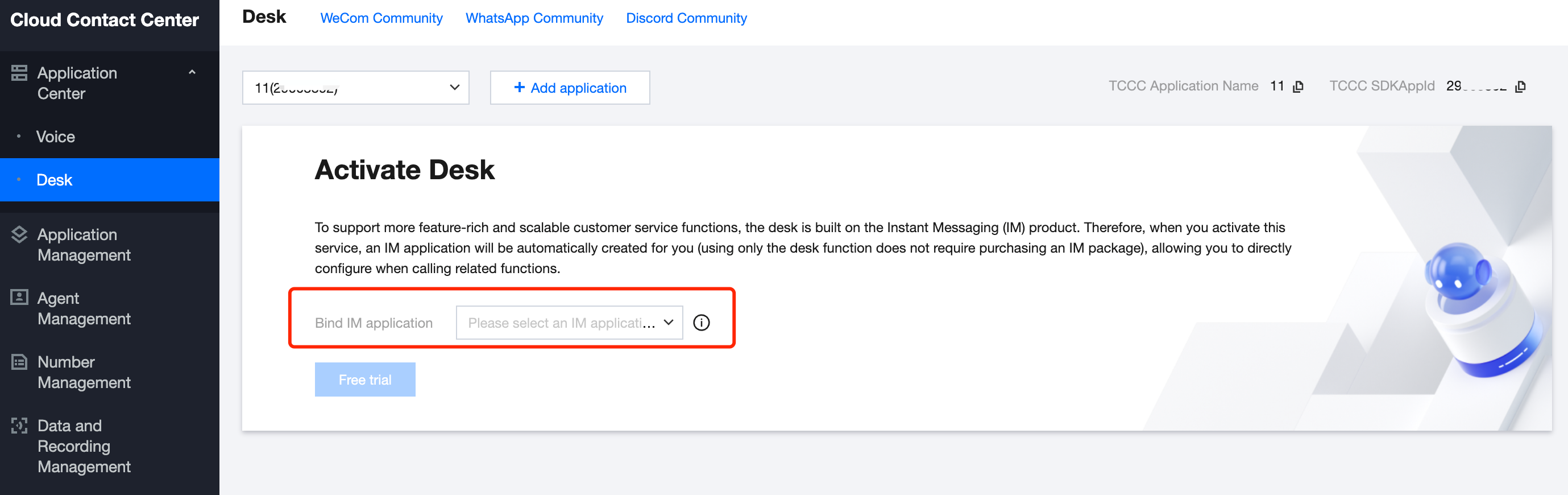Click the Free trial button
The height and width of the screenshot is (495, 1568).
tap(364, 379)
